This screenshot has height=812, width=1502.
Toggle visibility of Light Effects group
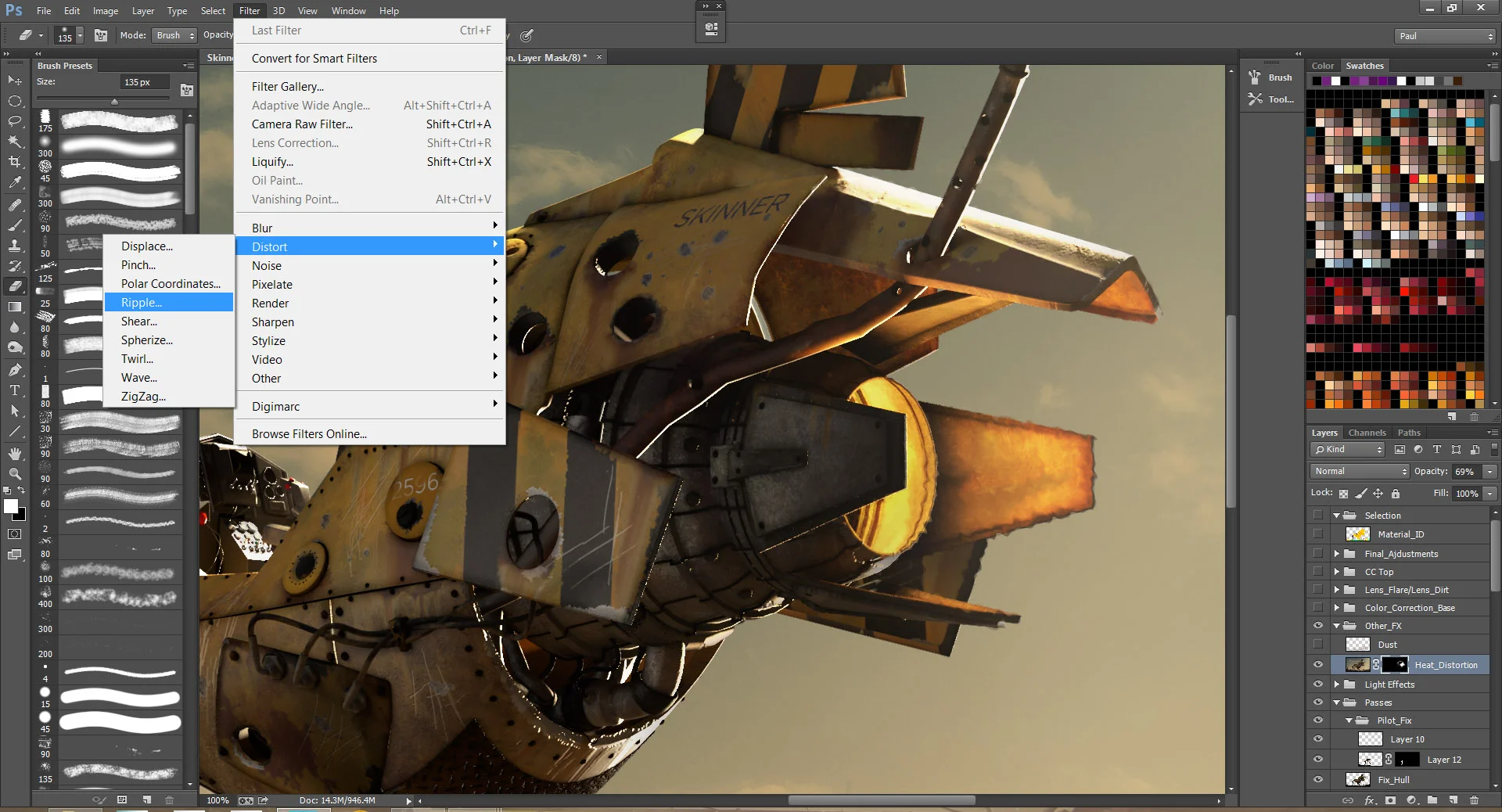1318,684
